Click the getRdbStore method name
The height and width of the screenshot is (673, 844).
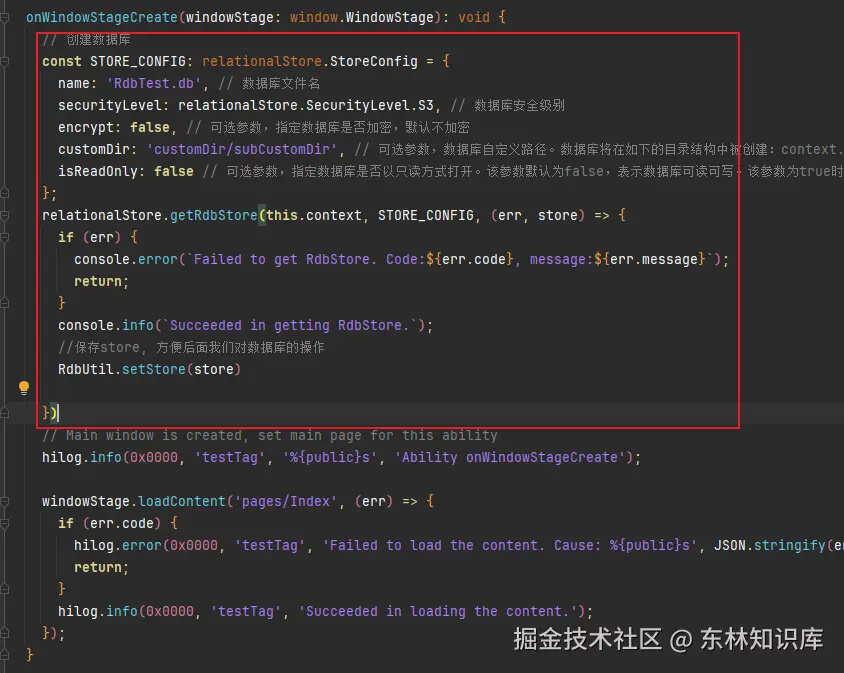tap(214, 215)
